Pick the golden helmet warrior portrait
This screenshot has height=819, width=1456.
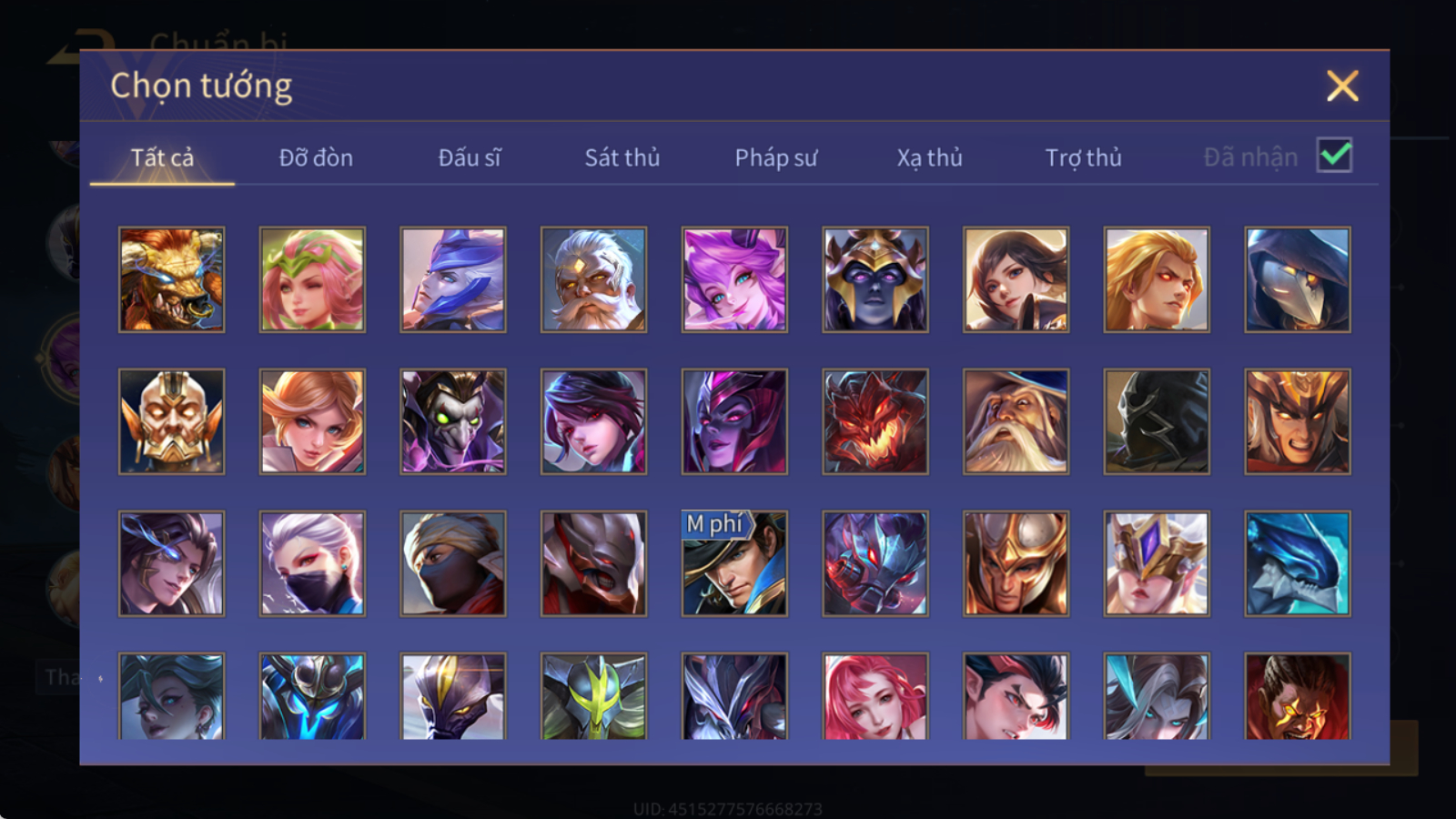[1016, 563]
